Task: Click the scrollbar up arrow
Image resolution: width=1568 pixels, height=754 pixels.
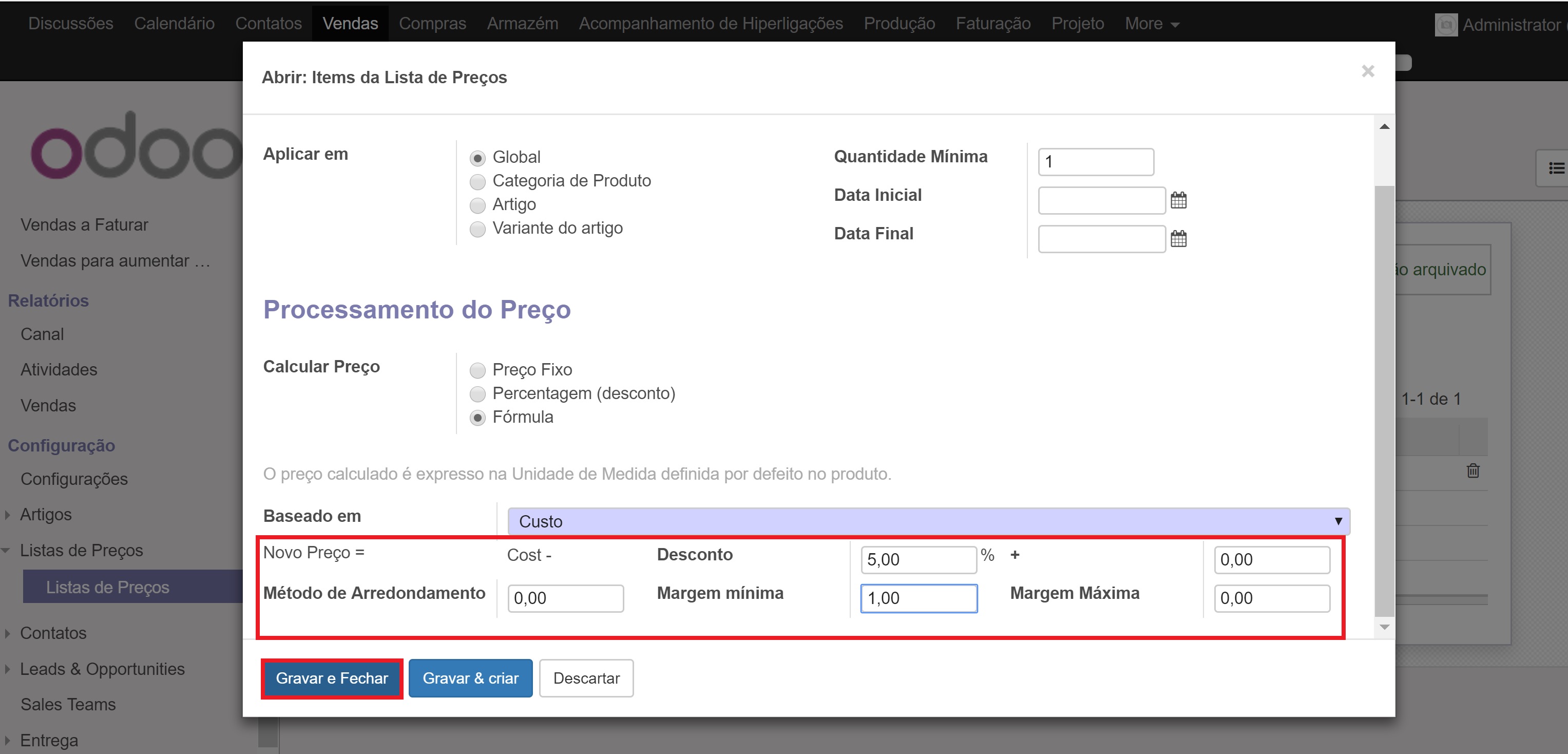Action: pyautogui.click(x=1384, y=127)
